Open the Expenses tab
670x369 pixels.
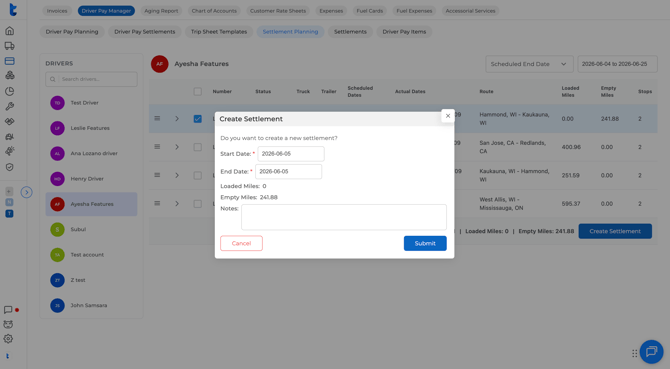point(331,11)
